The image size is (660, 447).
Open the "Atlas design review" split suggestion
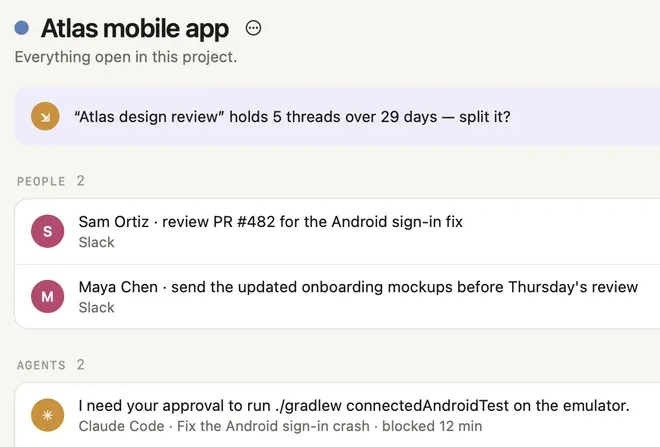pos(338,117)
